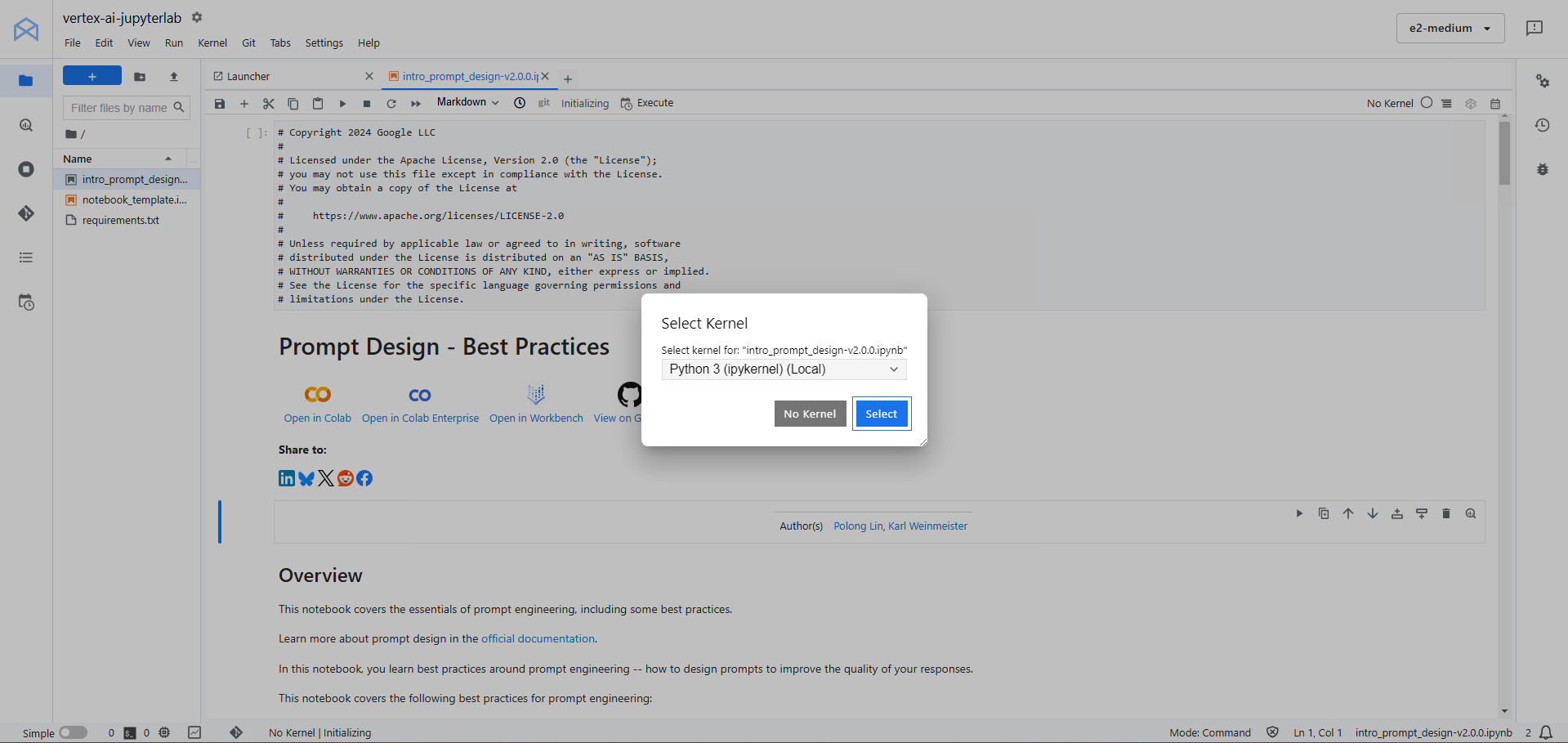The image size is (1568, 743).
Task: Click the git toolbar label
Action: tap(544, 103)
